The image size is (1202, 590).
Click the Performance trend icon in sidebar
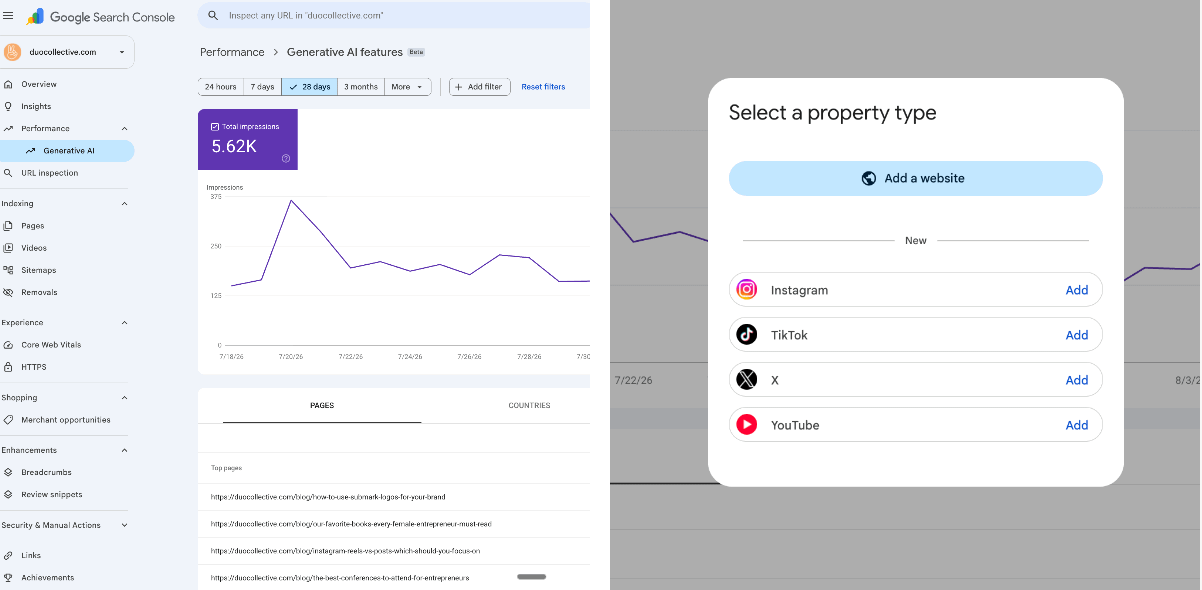click(8, 128)
